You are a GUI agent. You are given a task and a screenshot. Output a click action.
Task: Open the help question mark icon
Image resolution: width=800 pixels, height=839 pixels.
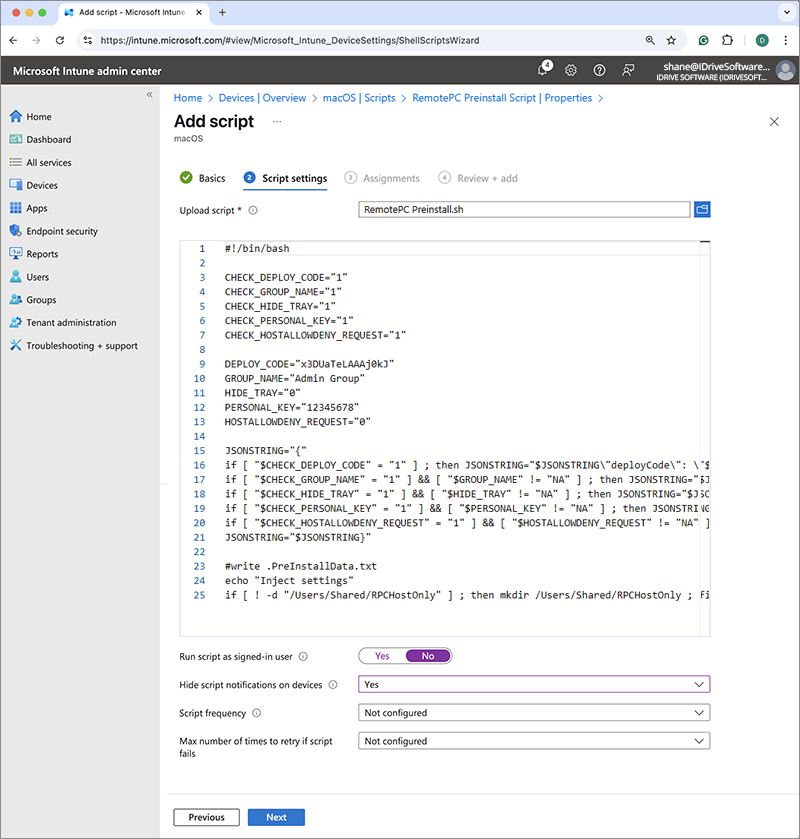click(599, 70)
